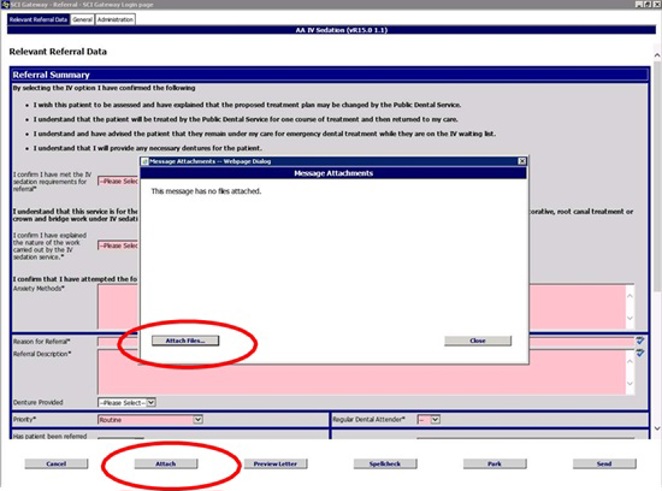Screen dimensions: 662x491
Task: Click the 'Has patient been referred' label
Action: click(50, 436)
